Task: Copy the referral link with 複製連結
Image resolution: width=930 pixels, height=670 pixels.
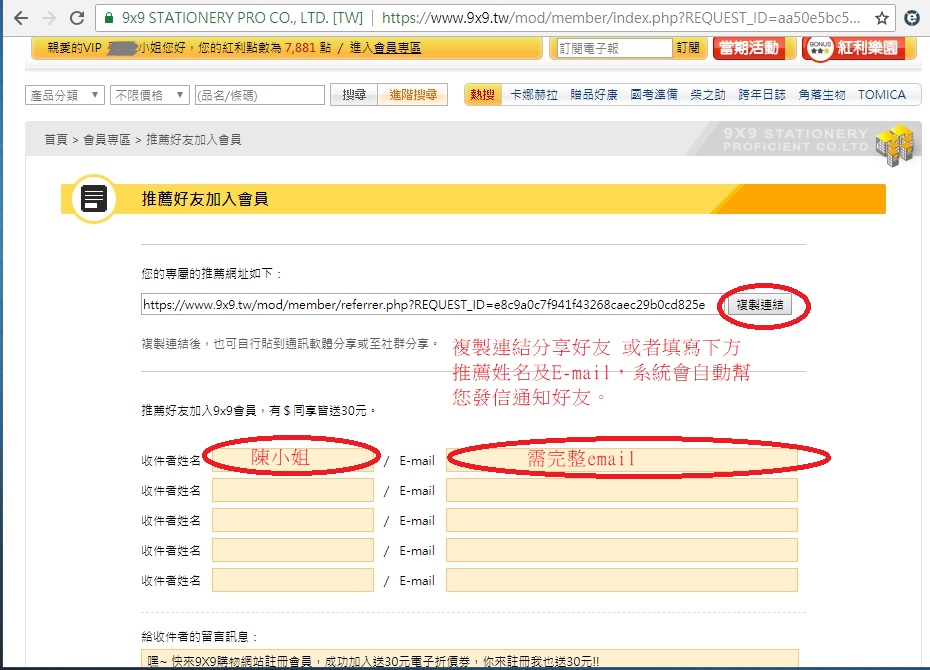Action: 760,305
